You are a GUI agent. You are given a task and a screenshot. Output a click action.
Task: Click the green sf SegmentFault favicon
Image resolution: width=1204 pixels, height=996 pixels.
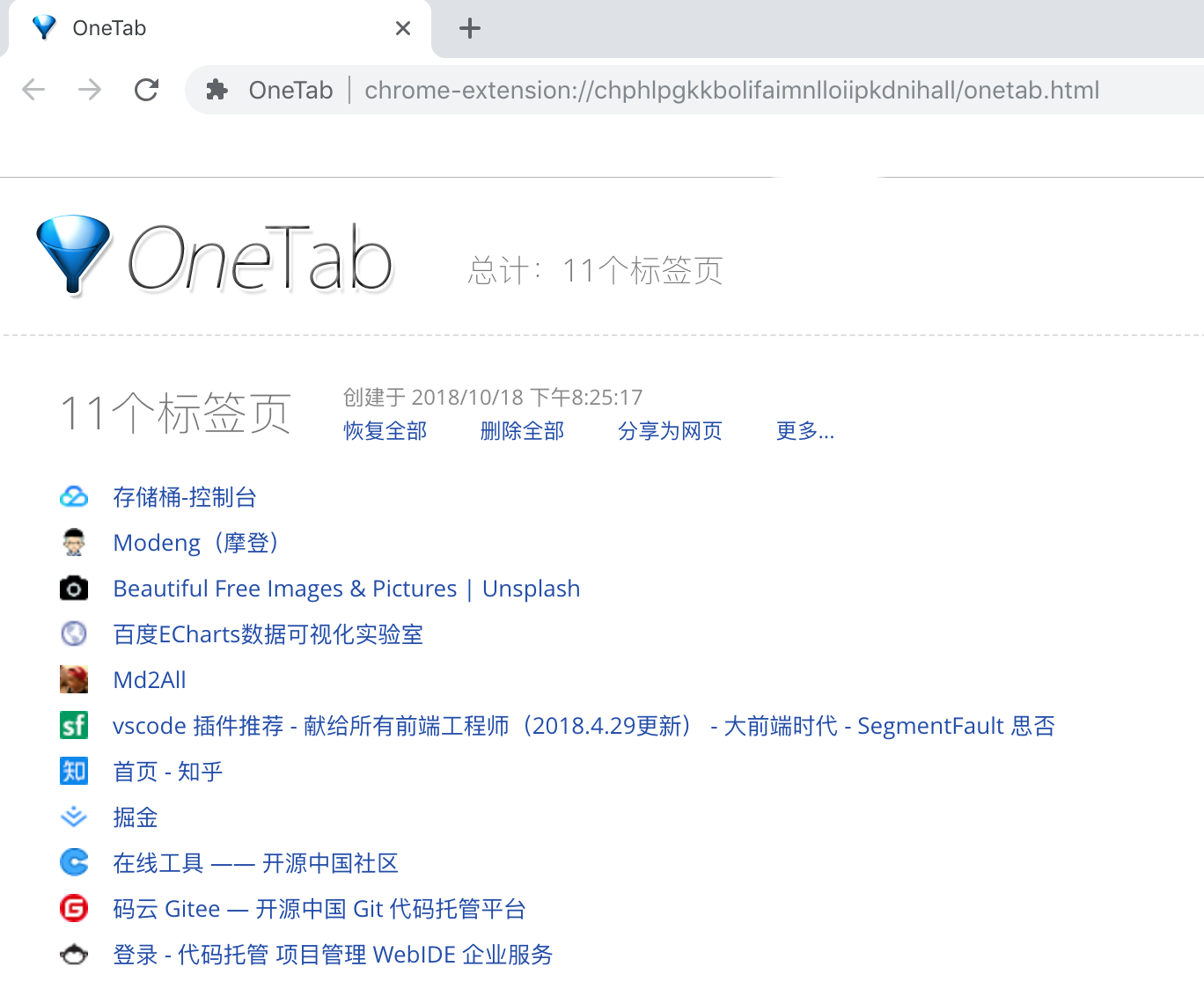pos(74,725)
